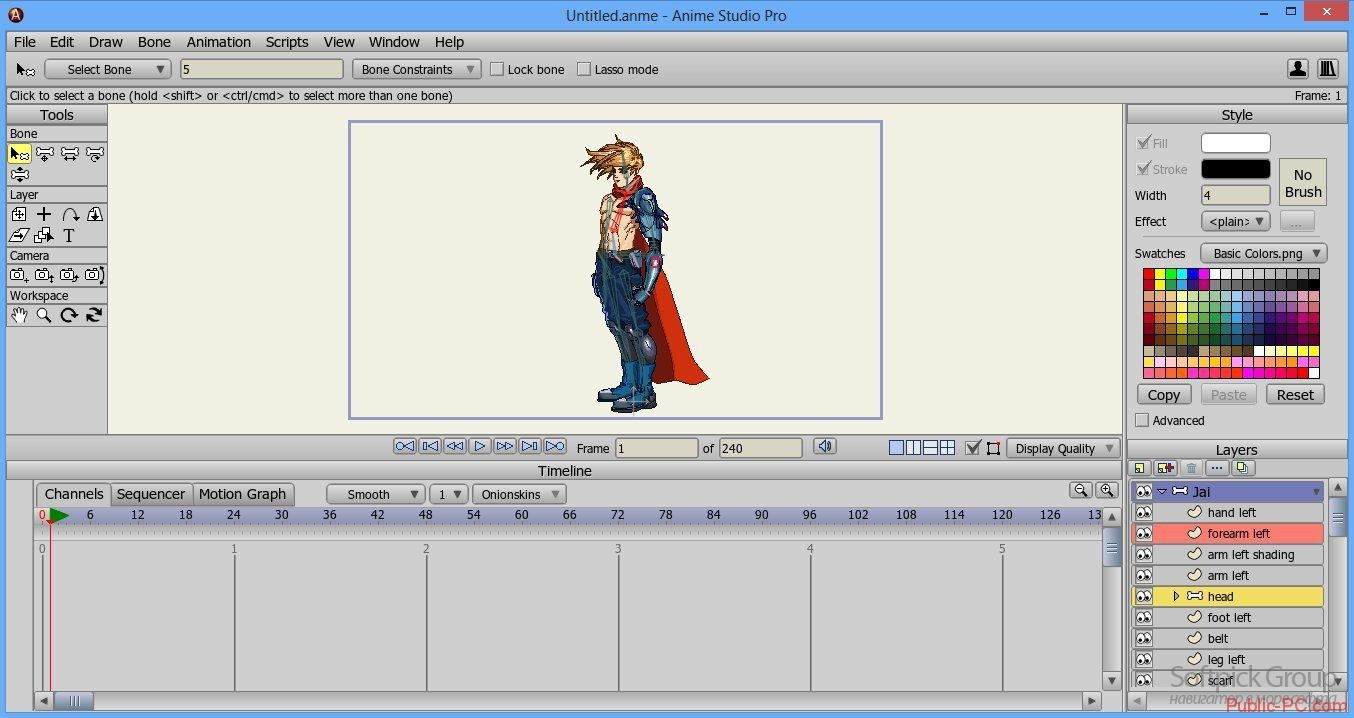Choose the Roll Camera tool
This screenshot has width=1354, height=718.
(x=69, y=275)
